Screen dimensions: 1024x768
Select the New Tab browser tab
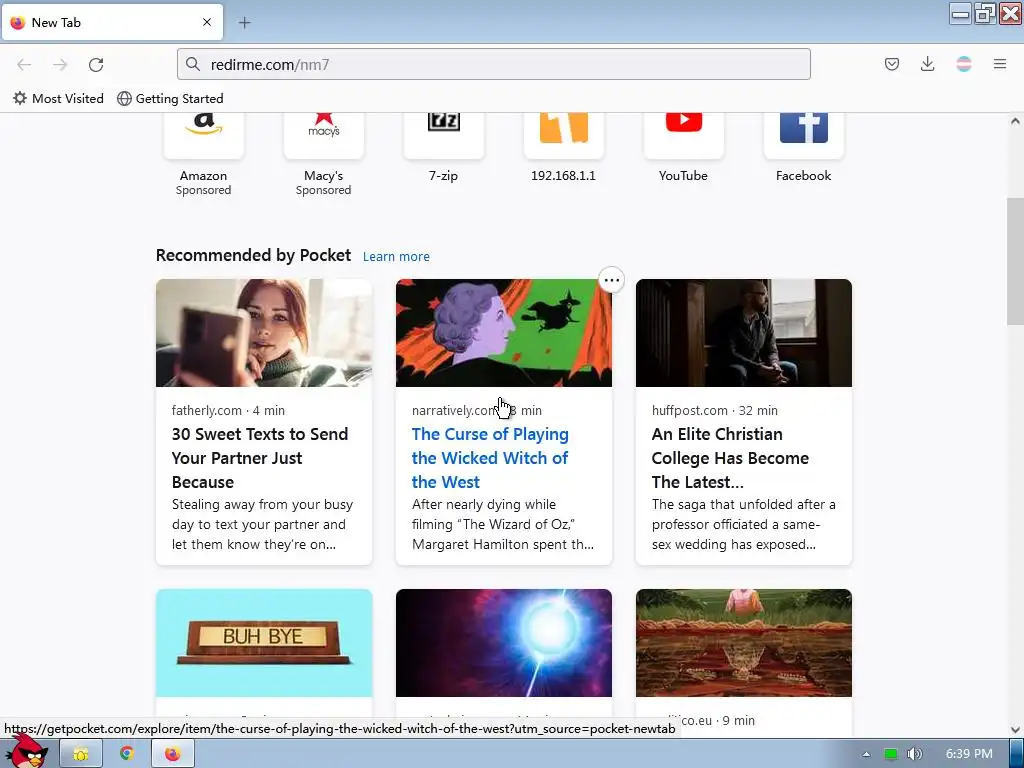[112, 22]
